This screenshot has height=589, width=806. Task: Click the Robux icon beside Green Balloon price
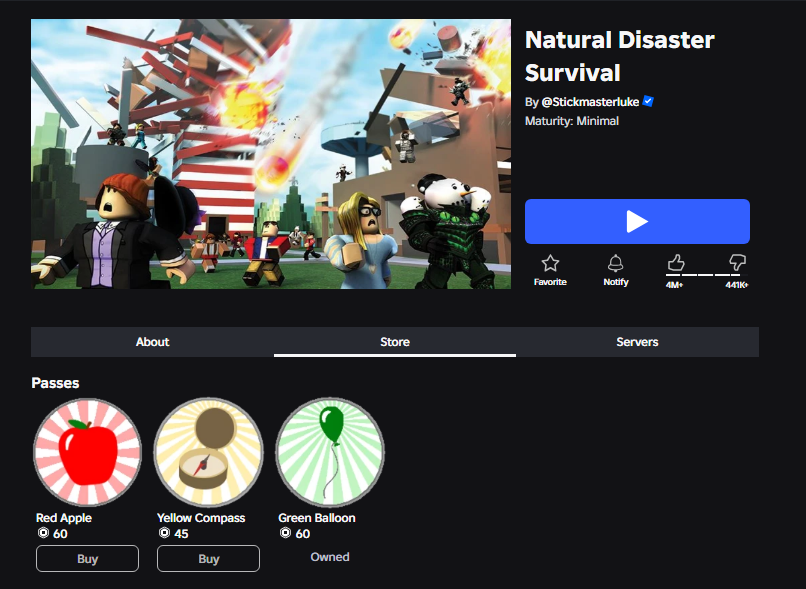tap(285, 533)
